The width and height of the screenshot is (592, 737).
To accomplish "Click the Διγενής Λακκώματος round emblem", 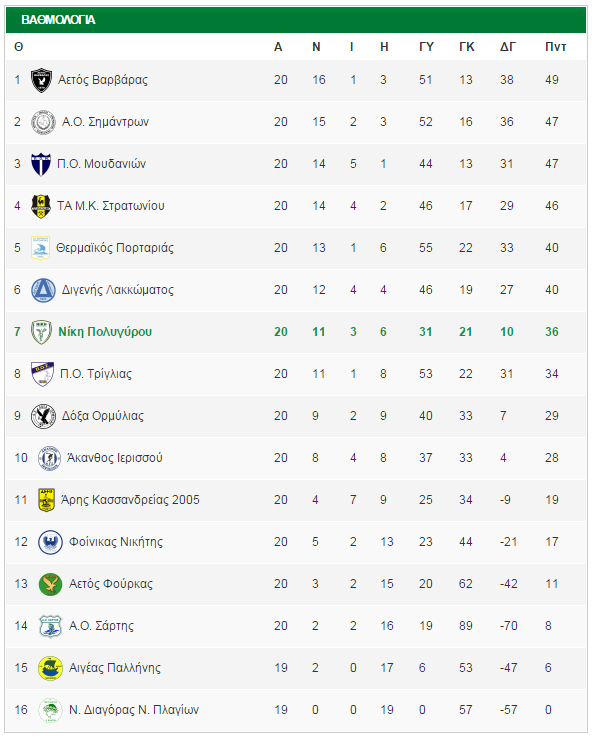I will coord(43,290).
